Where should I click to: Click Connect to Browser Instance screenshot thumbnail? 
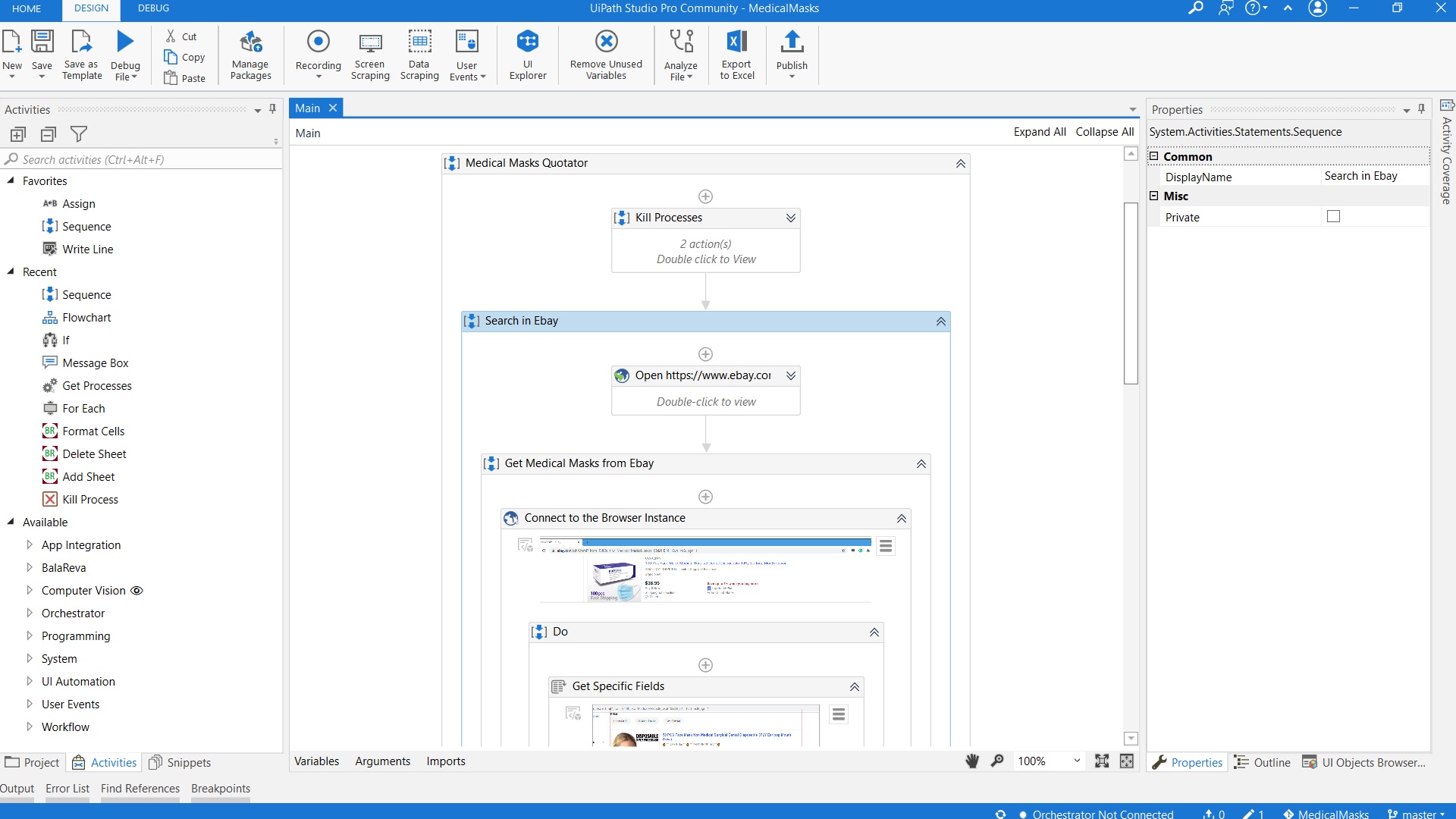click(x=705, y=570)
